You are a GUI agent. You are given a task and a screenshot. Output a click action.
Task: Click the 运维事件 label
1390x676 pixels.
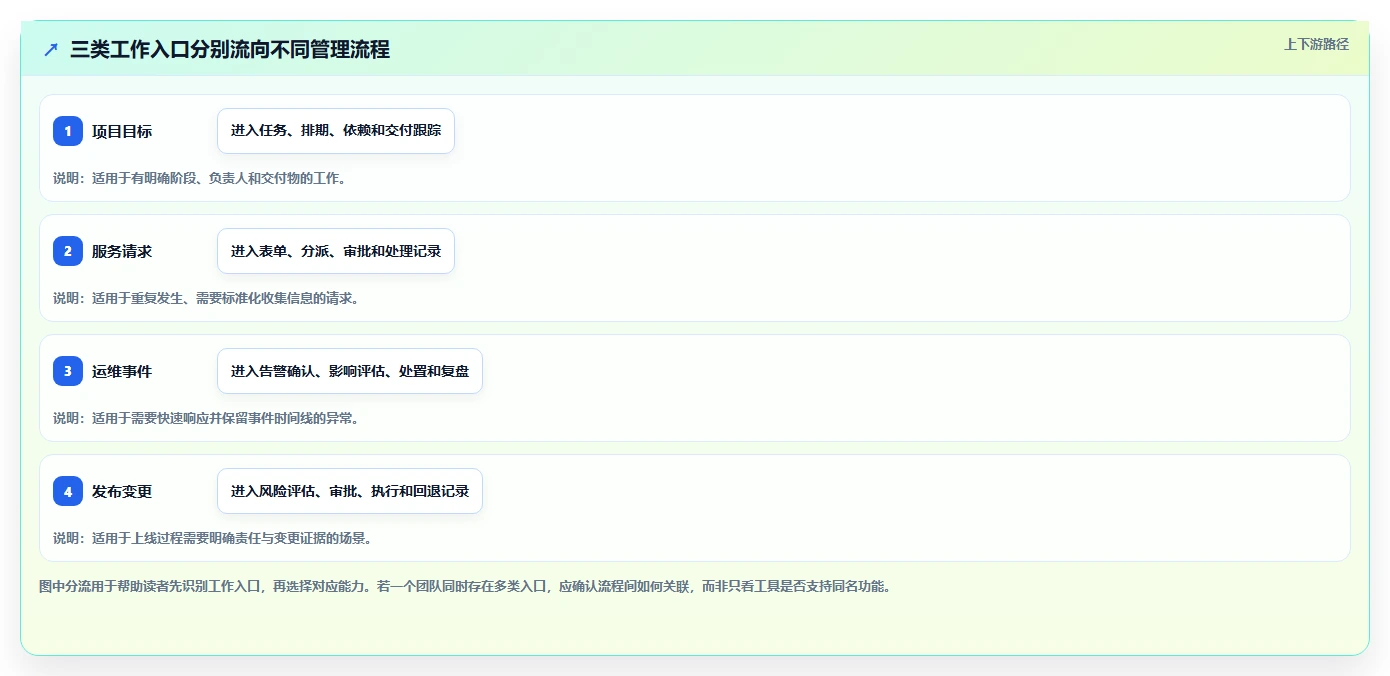click(x=122, y=371)
